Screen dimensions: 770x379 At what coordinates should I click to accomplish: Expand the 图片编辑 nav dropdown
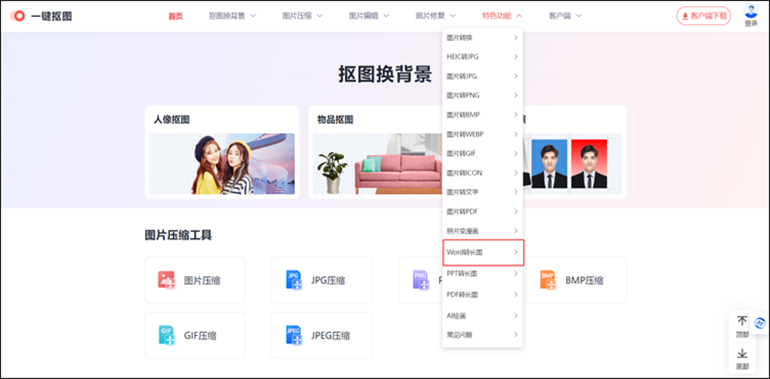369,16
